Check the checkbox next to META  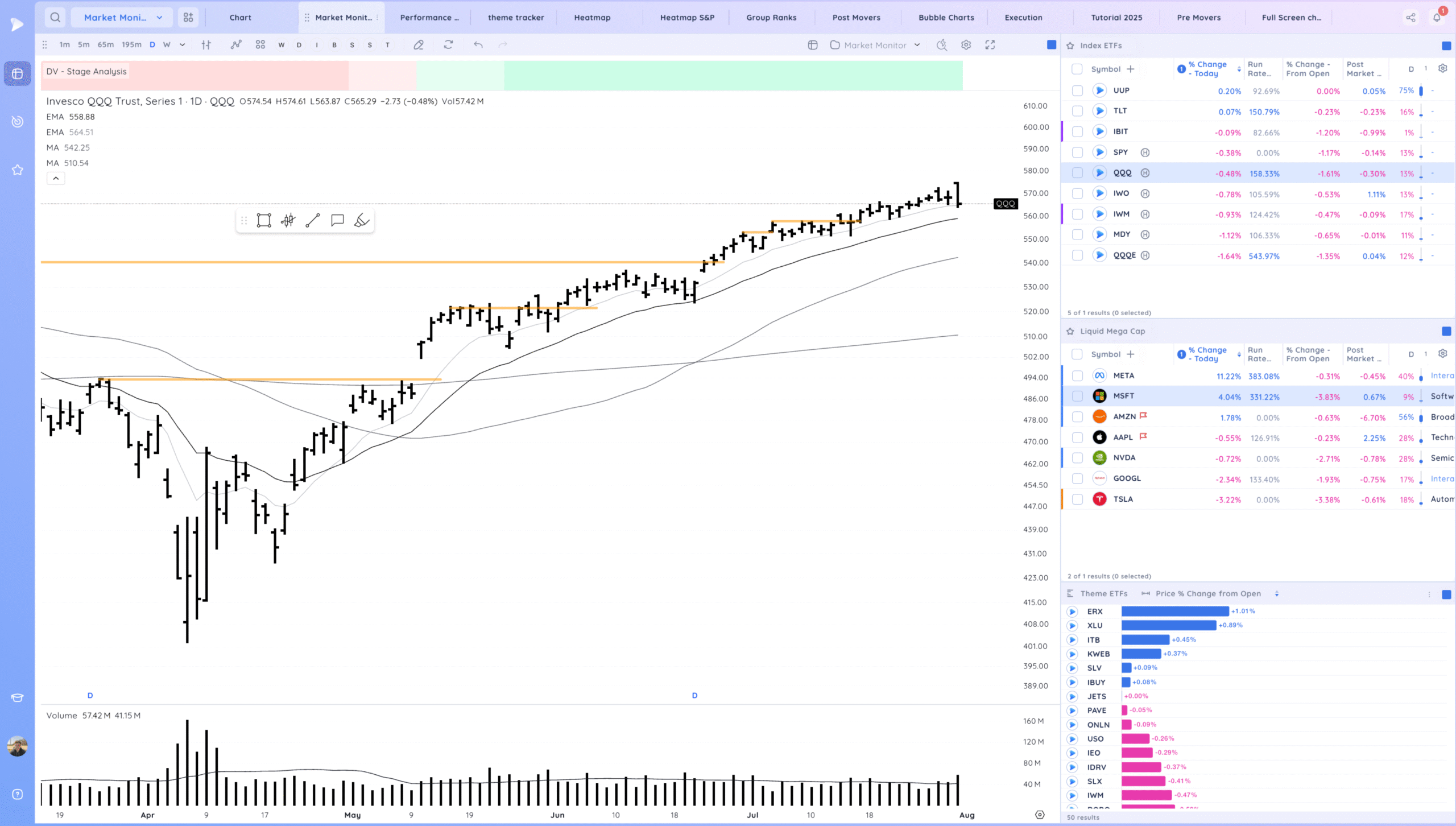tap(1077, 375)
